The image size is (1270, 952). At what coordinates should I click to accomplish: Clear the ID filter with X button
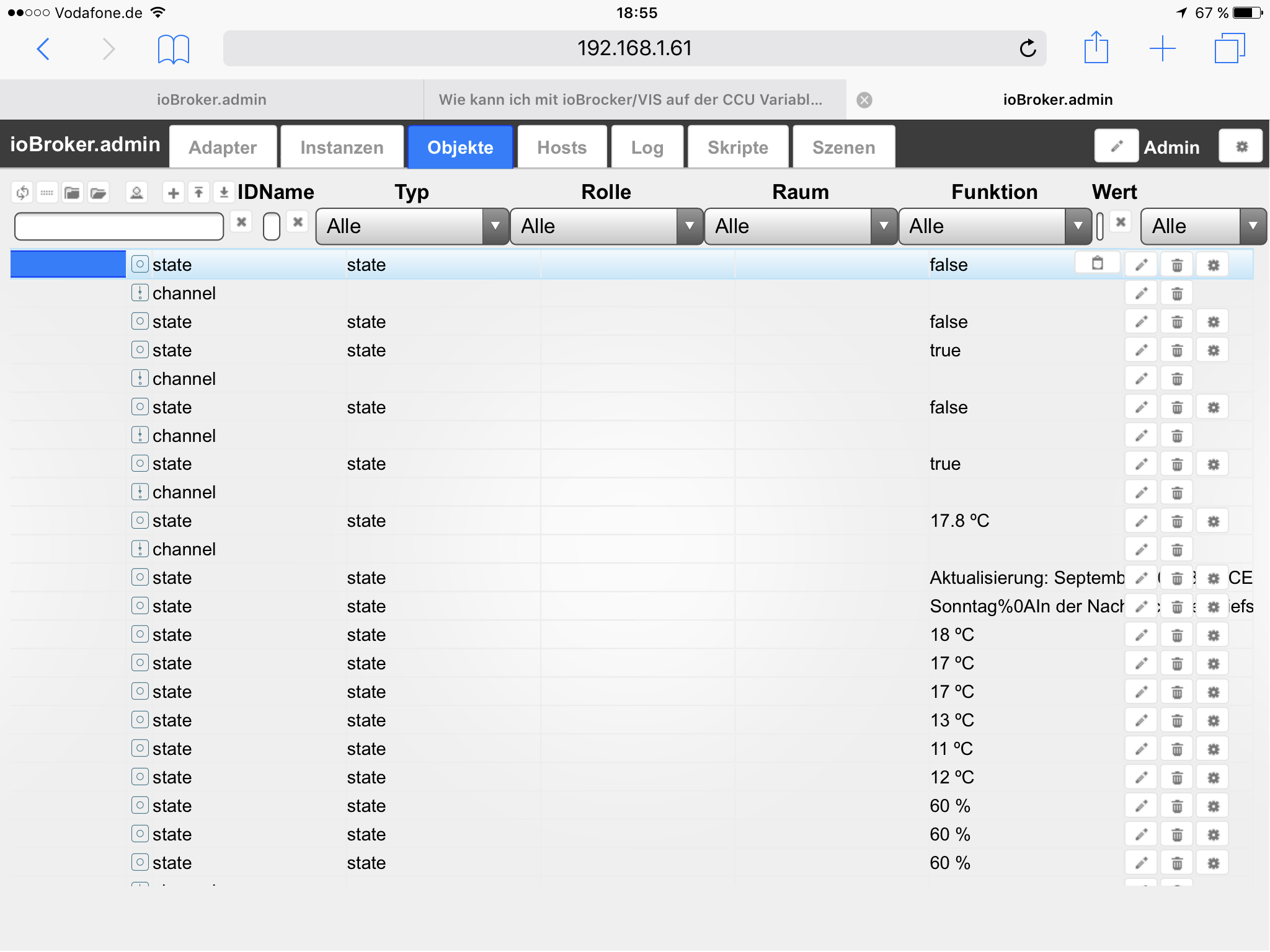pos(241,222)
